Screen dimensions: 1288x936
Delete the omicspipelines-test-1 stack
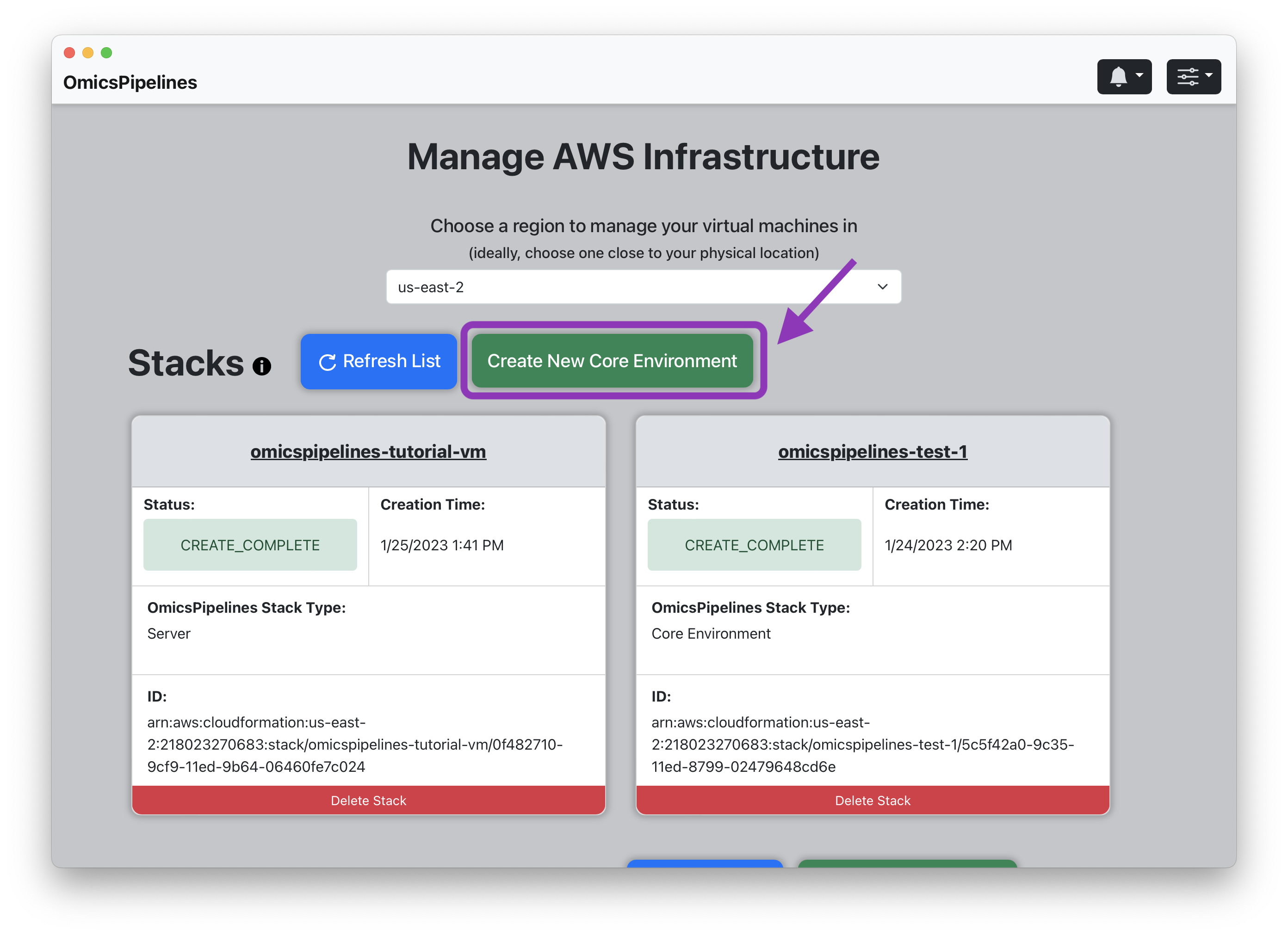872,801
